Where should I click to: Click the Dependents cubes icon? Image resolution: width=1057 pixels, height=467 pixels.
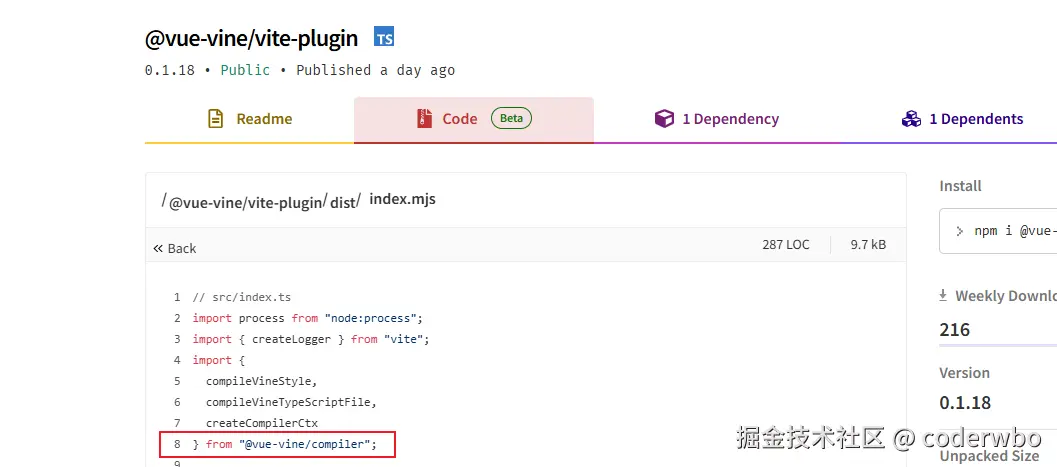[911, 119]
